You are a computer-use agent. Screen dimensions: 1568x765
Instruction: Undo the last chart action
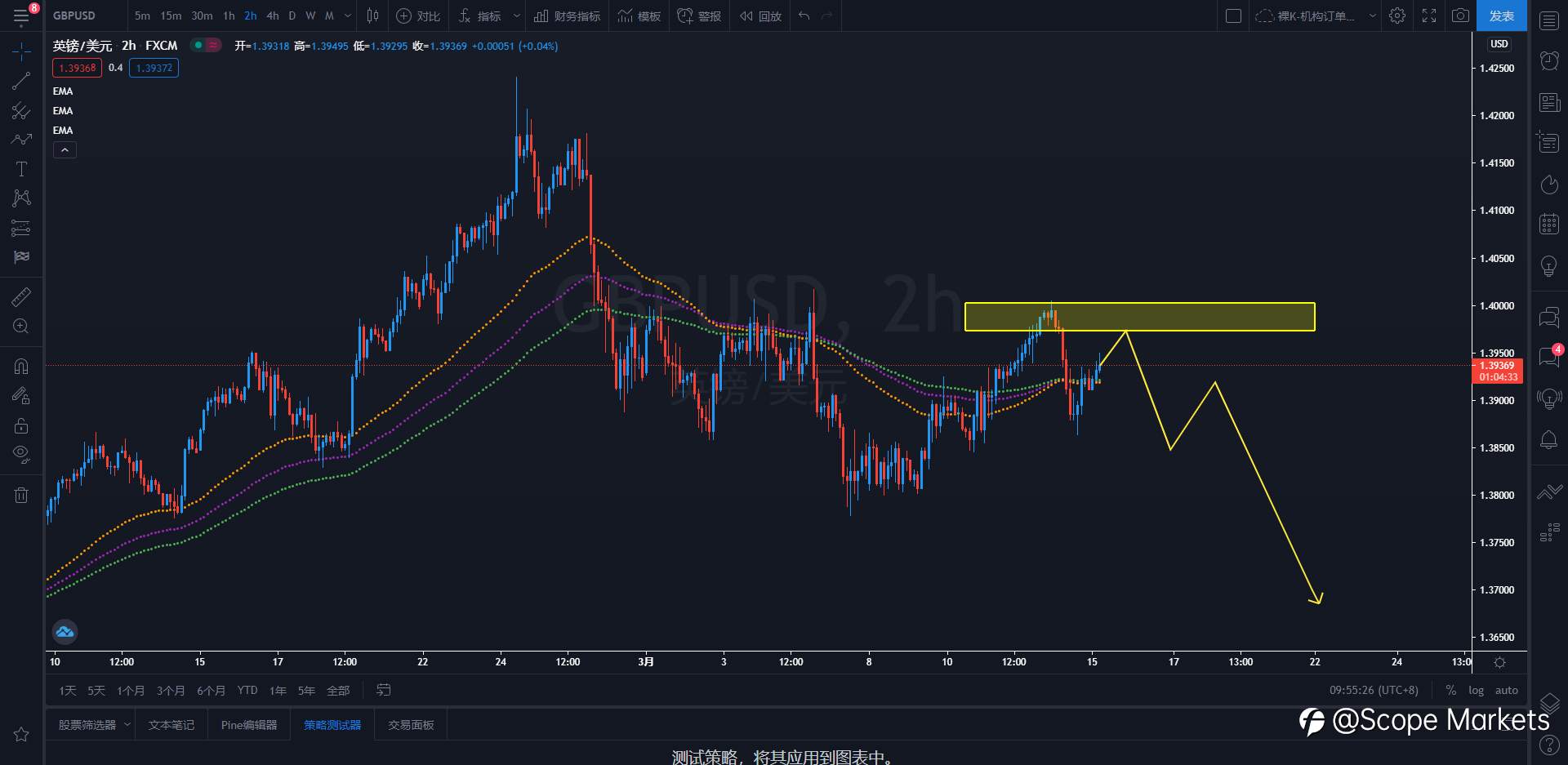tap(804, 16)
